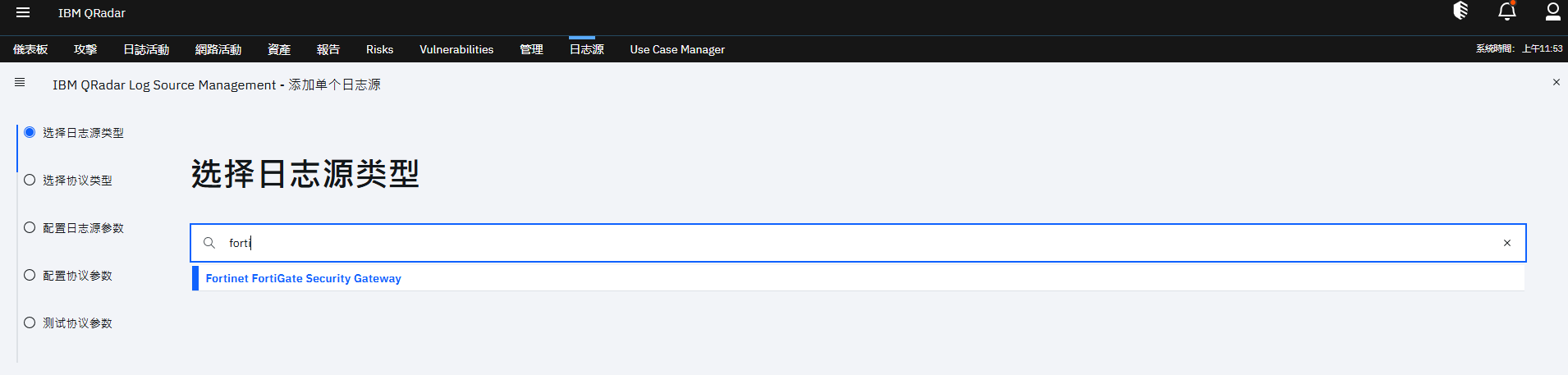Open the main hamburger navigation menu
1568x375 pixels.
coord(23,12)
